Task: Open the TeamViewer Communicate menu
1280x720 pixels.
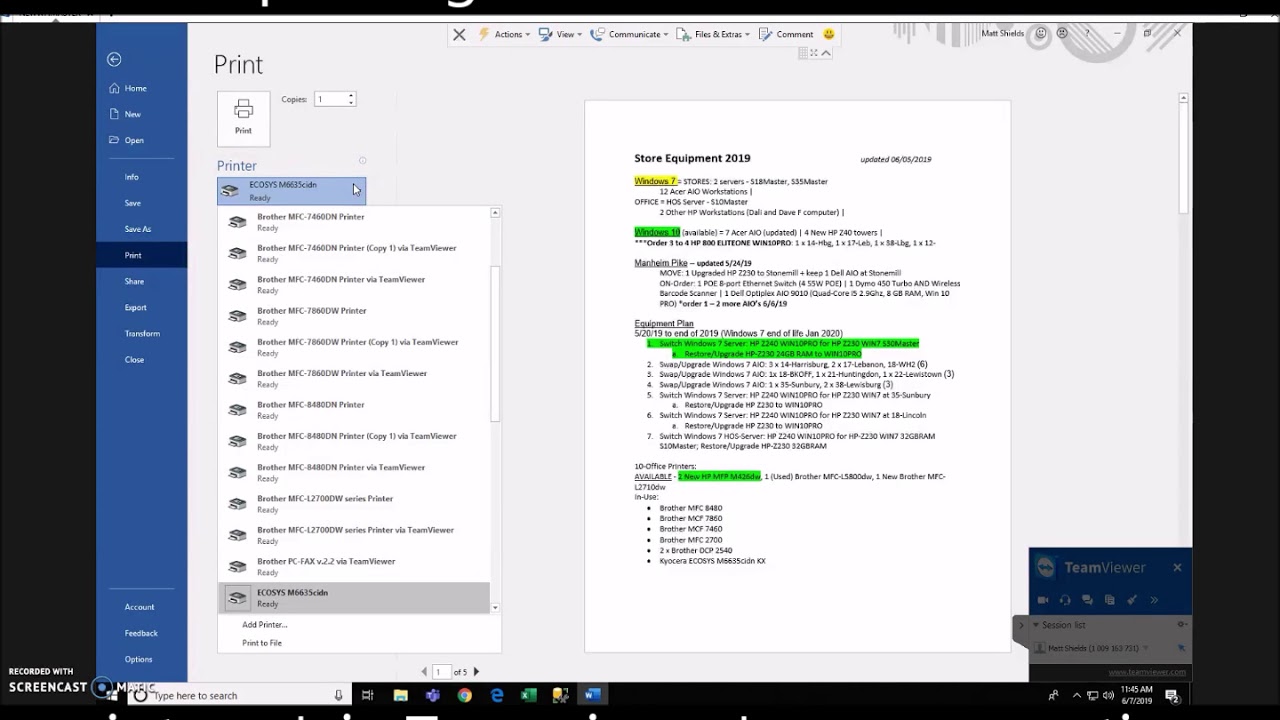Action: [x=629, y=34]
